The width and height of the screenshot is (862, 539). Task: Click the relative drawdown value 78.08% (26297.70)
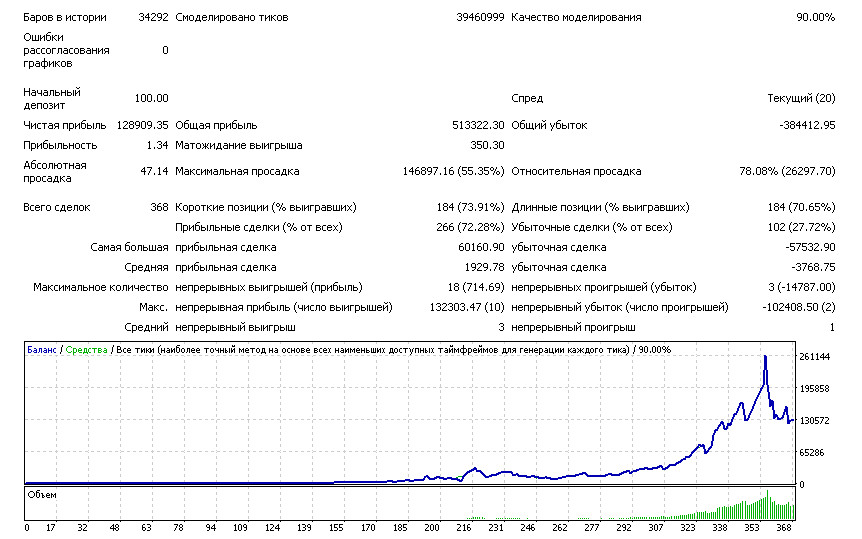[x=787, y=171]
